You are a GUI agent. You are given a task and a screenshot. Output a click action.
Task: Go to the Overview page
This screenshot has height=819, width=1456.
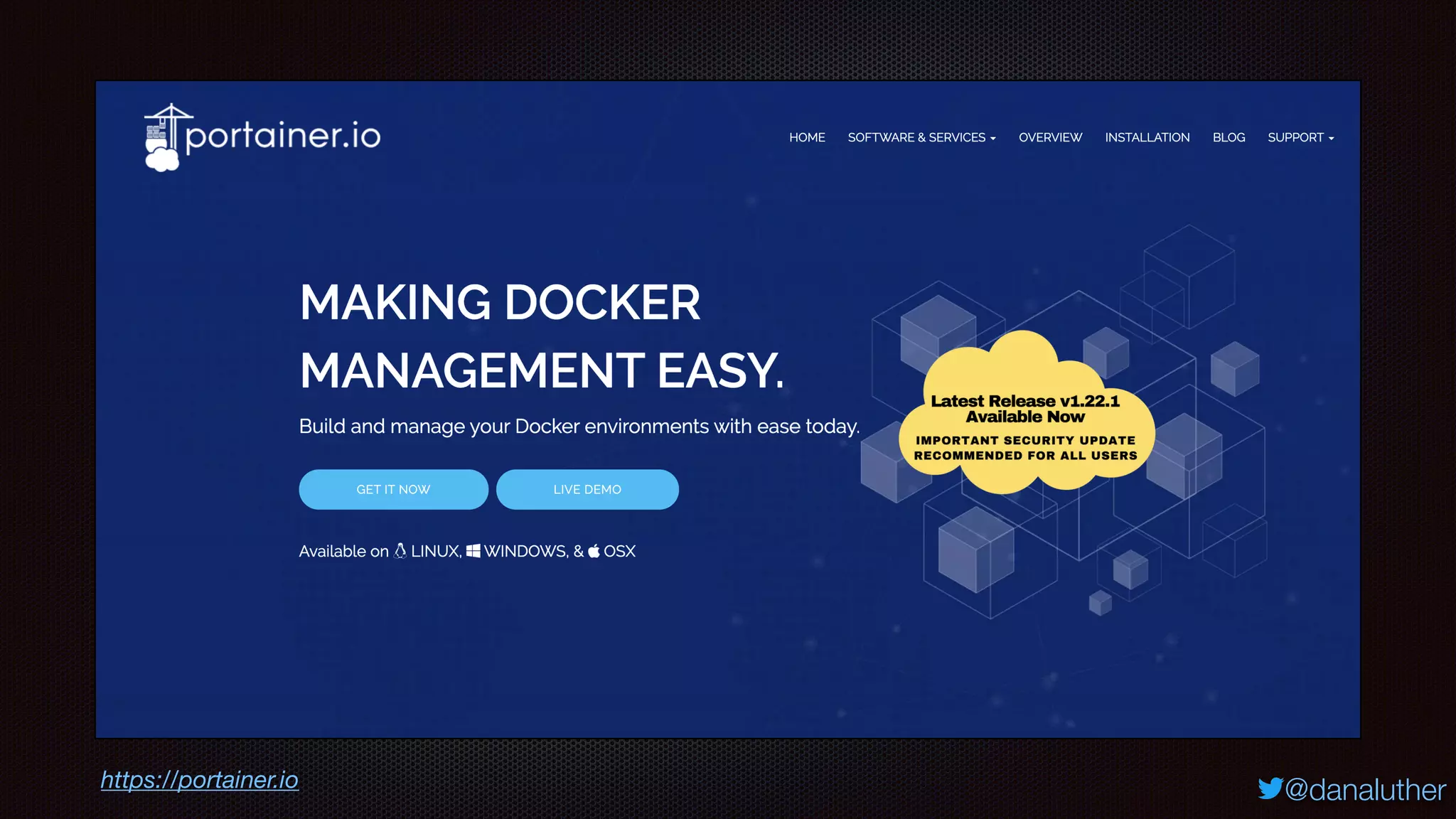(x=1050, y=137)
